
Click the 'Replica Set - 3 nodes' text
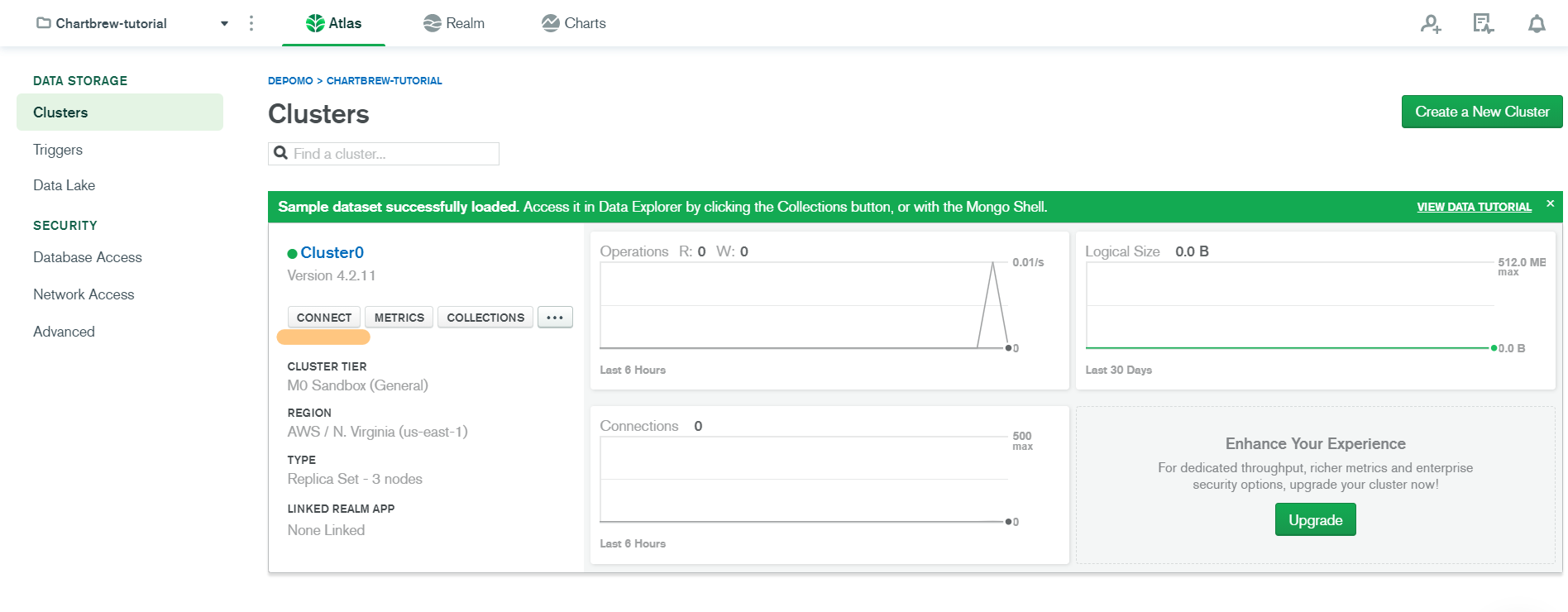(x=355, y=479)
